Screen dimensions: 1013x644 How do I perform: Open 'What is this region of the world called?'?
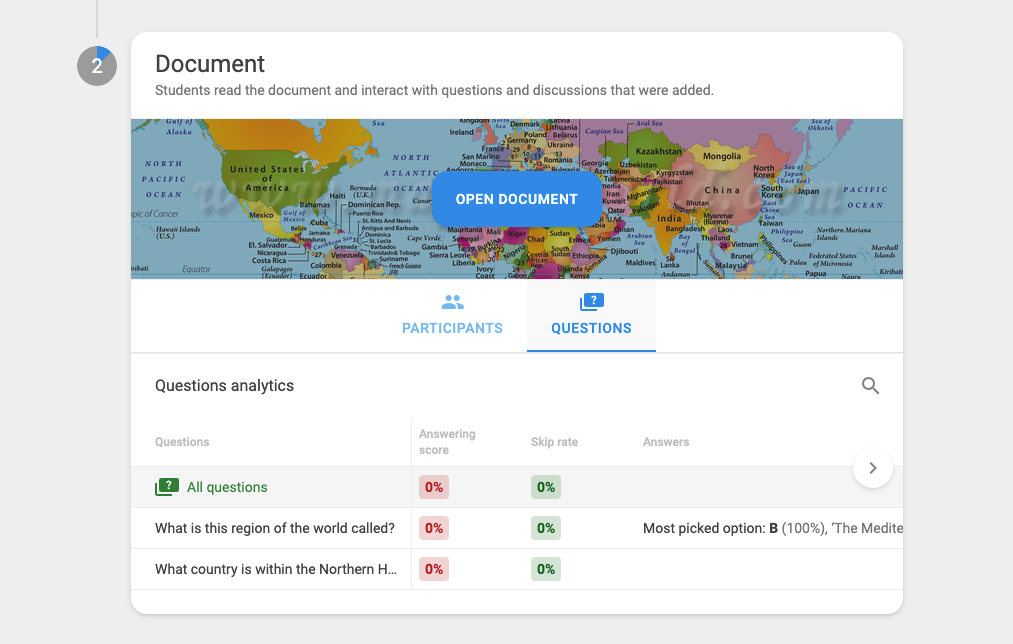click(x=275, y=528)
